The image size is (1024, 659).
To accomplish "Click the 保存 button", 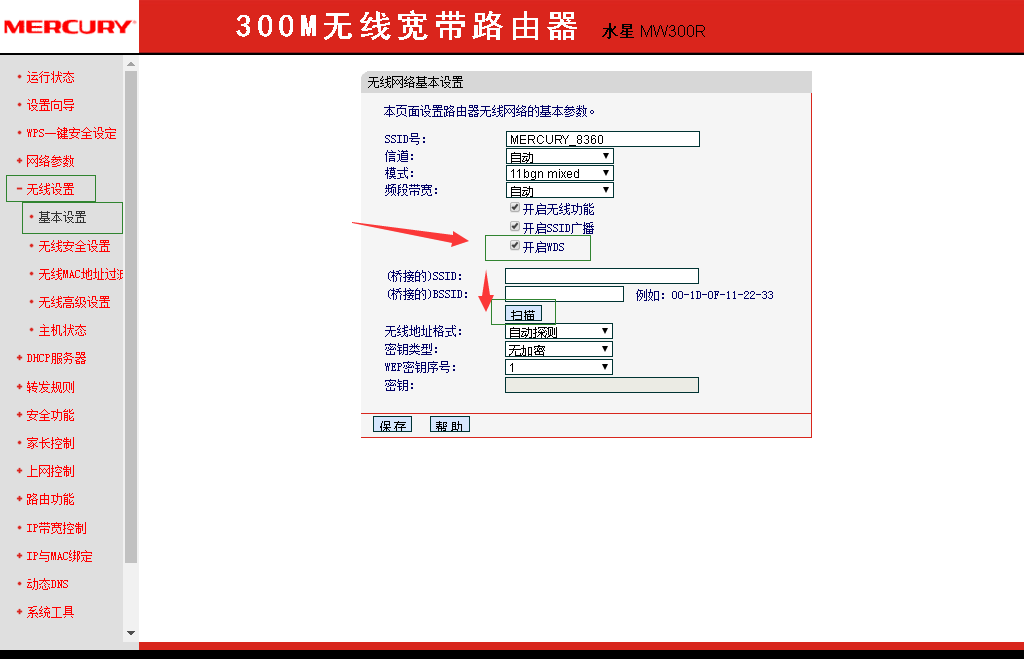I will (x=392, y=425).
